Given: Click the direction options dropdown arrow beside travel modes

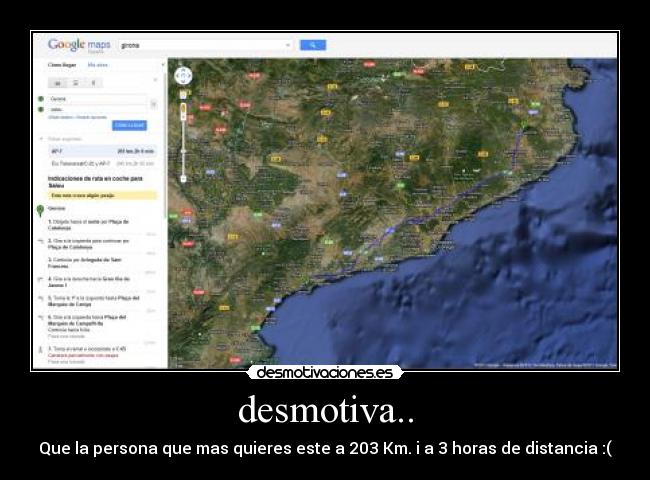Looking at the screenshot, I should click(155, 80).
